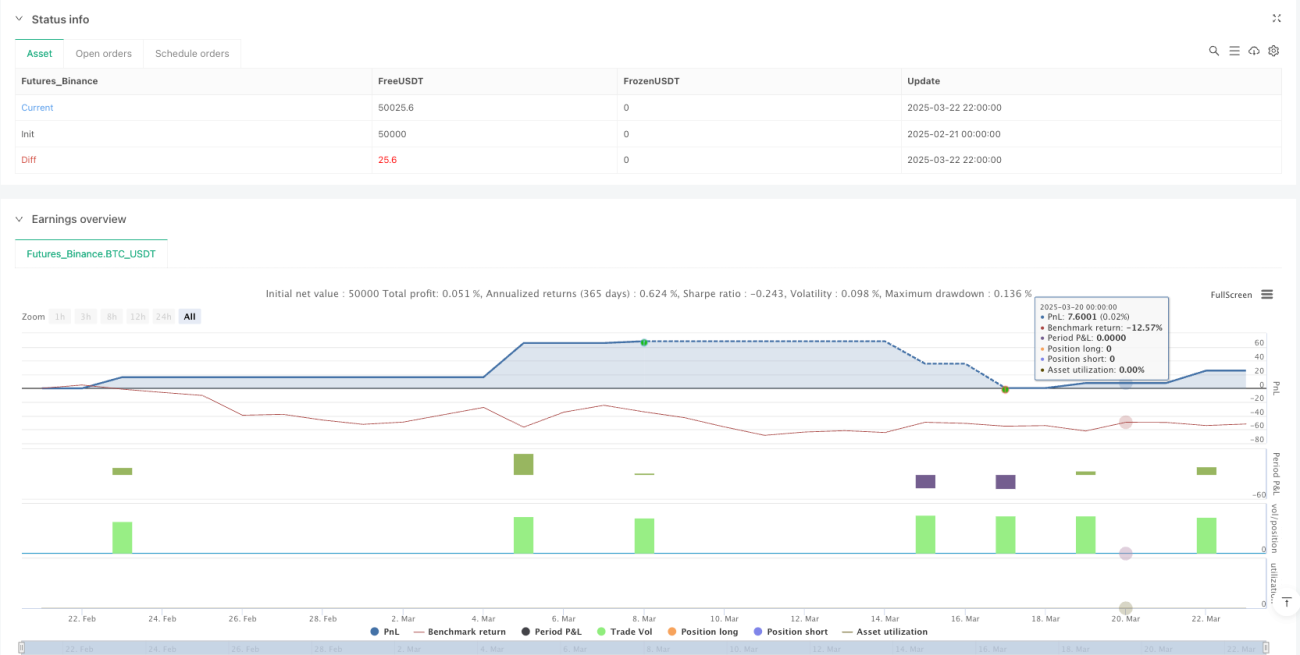
Task: Open the table settings gear icon
Action: 1274,51
